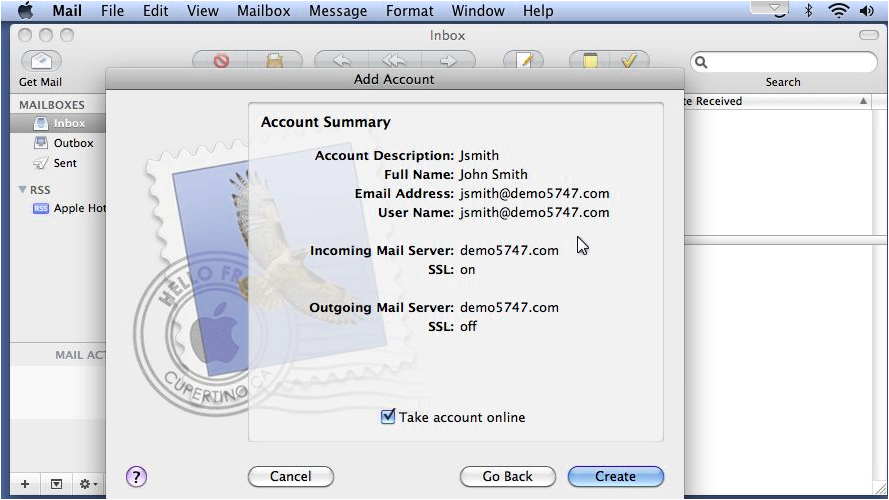Click the volume speaker icon

867,10
